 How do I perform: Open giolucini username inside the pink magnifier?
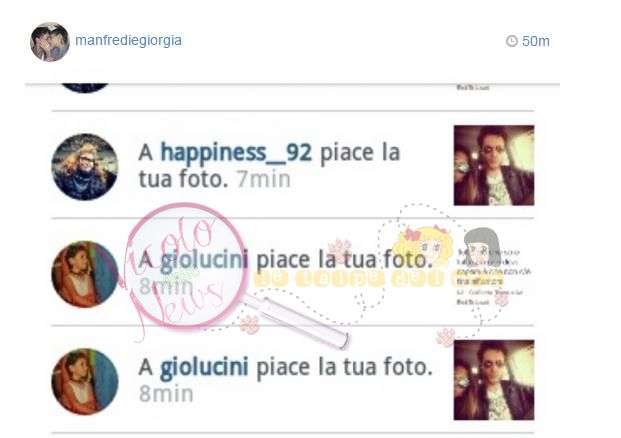[x=204, y=260]
